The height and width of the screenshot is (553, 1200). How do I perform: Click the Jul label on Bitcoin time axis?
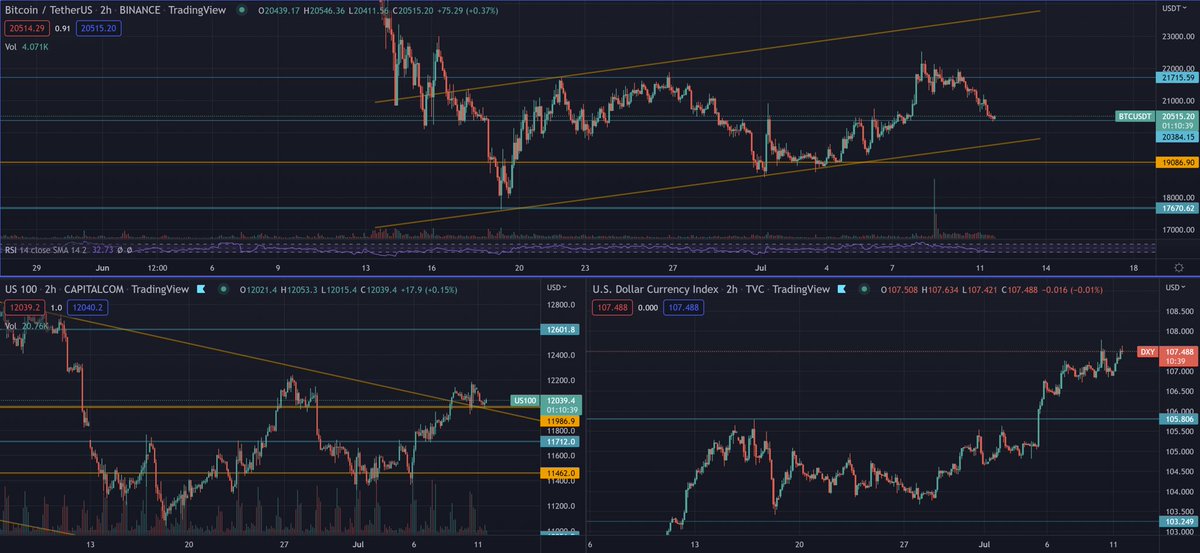(x=761, y=268)
